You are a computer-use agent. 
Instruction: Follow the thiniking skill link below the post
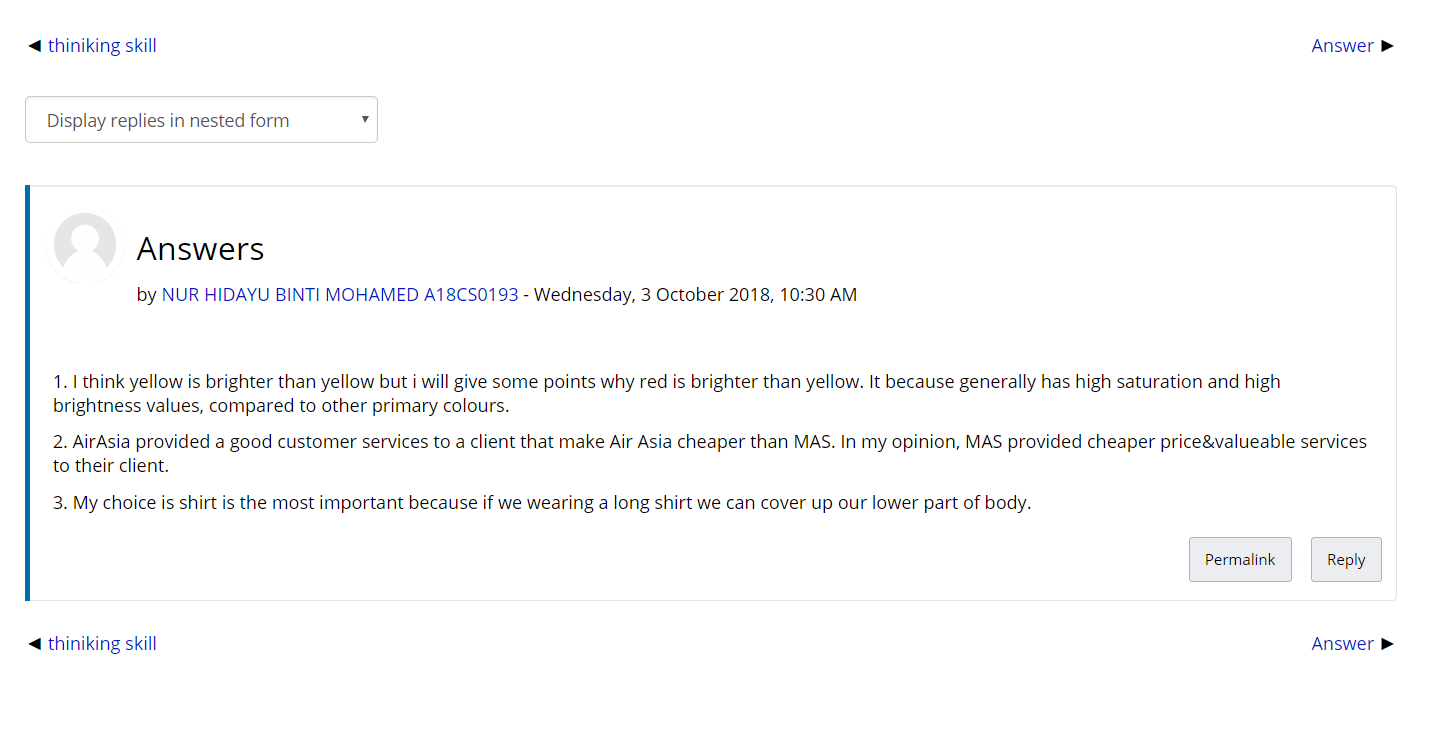(x=102, y=644)
